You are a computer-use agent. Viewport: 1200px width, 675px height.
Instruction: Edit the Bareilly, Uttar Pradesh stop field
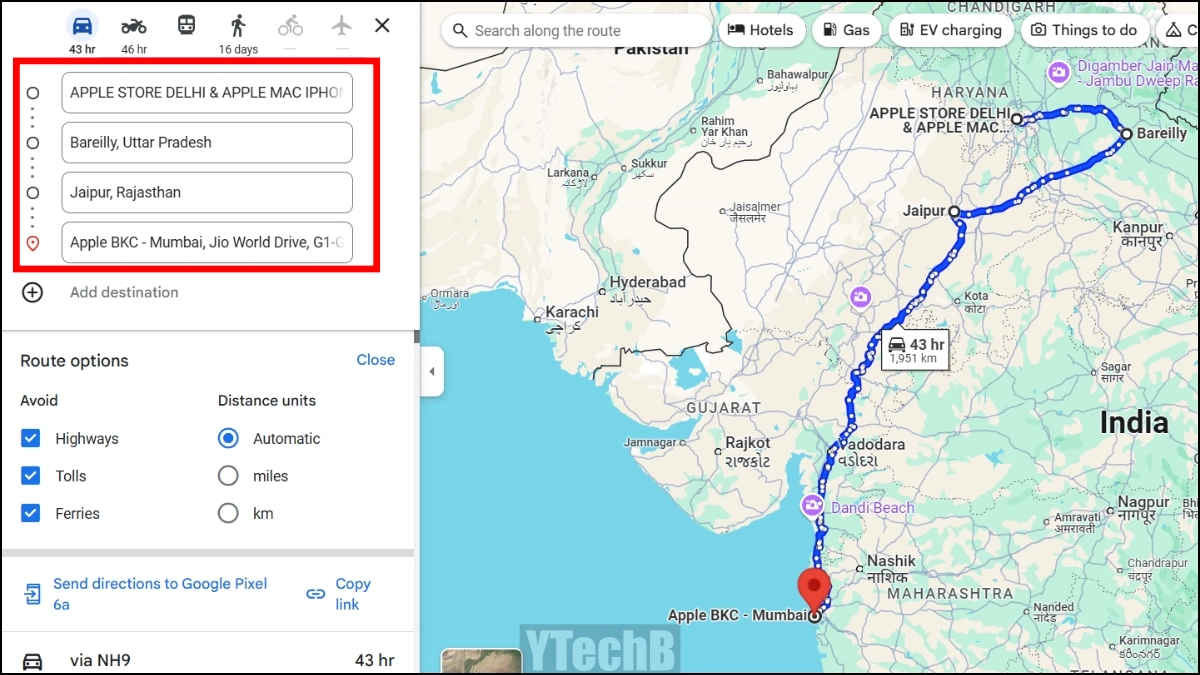point(207,142)
